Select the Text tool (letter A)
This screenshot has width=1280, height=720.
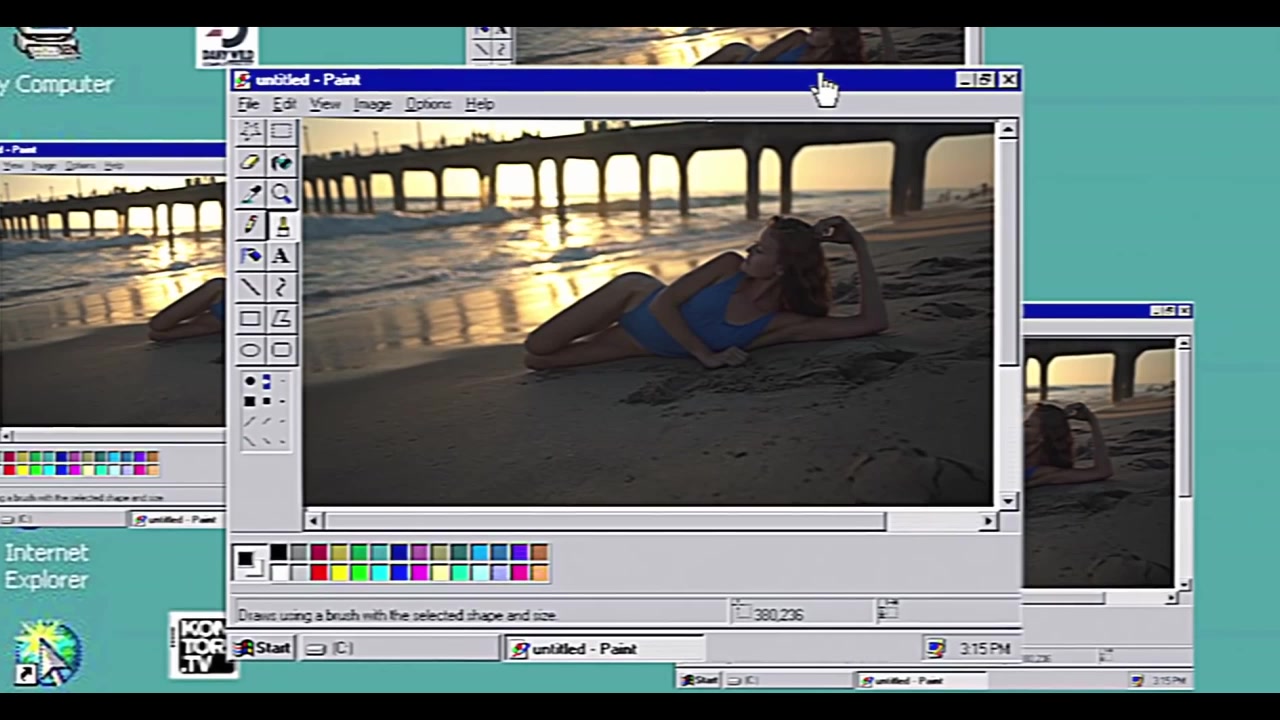click(x=281, y=256)
